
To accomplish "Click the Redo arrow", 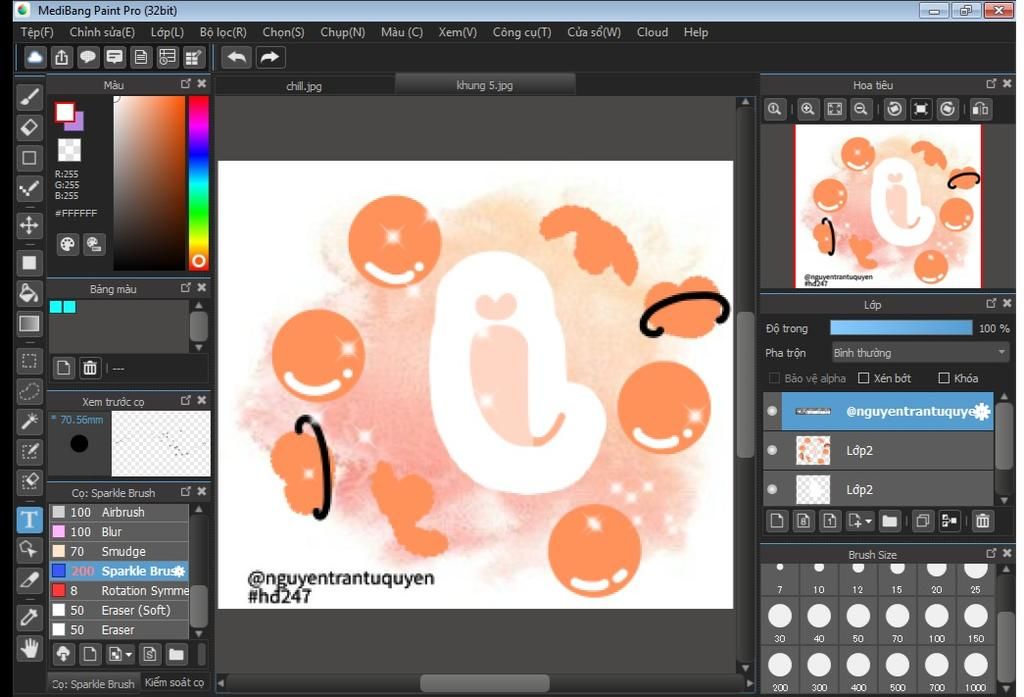I will (x=269, y=57).
